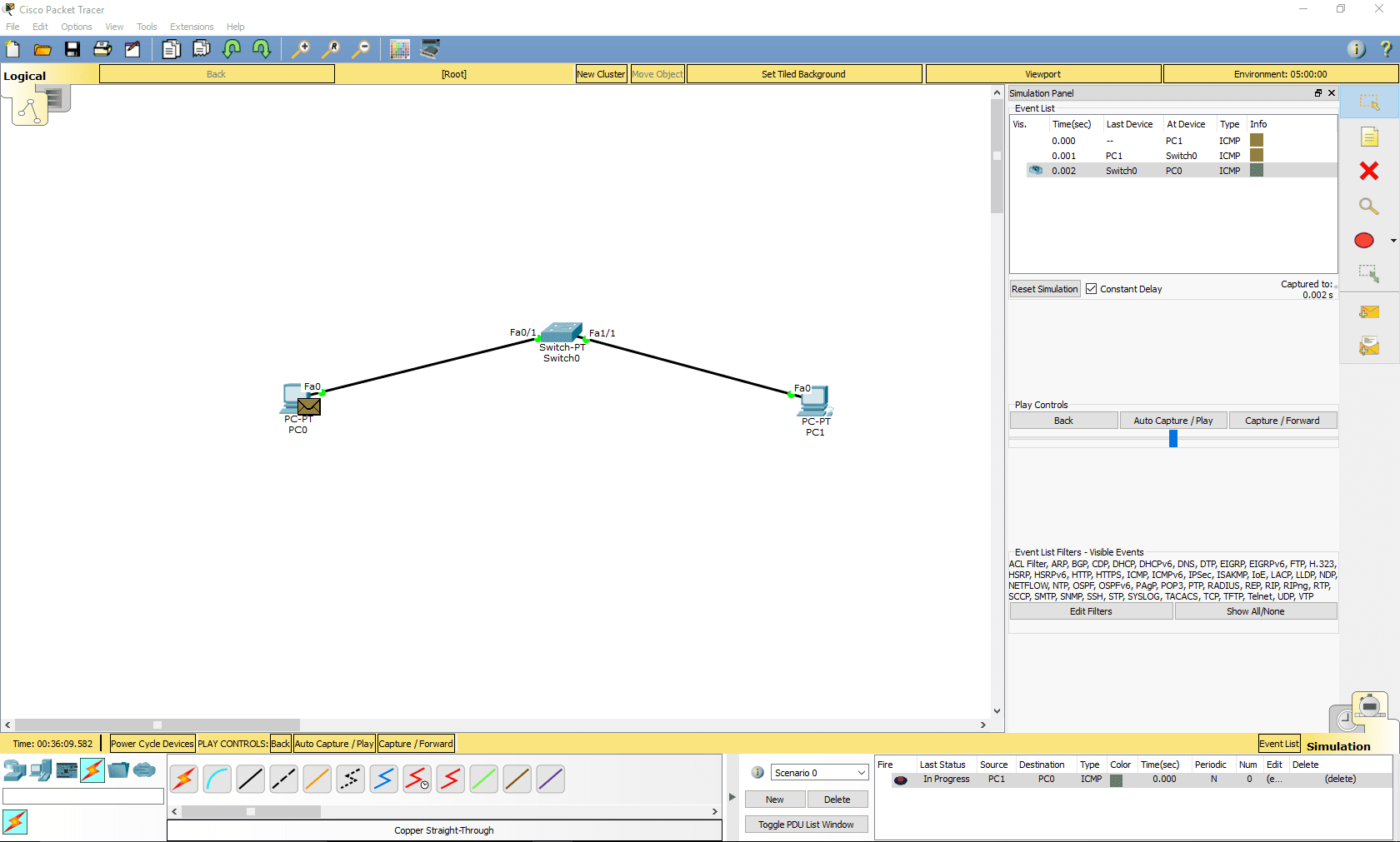Open the Edit menu
Viewport: 1400px width, 842px height.
(x=40, y=27)
